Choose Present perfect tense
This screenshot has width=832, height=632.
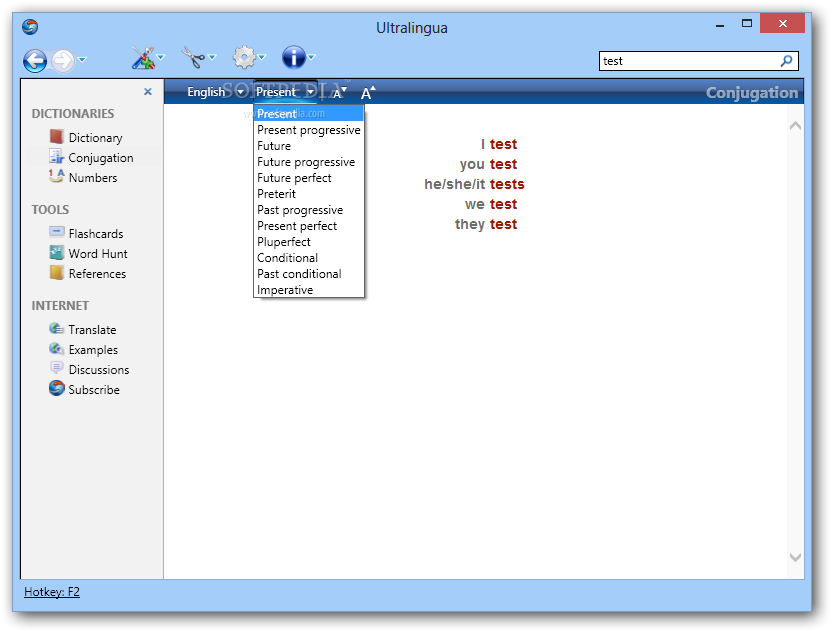(309, 226)
